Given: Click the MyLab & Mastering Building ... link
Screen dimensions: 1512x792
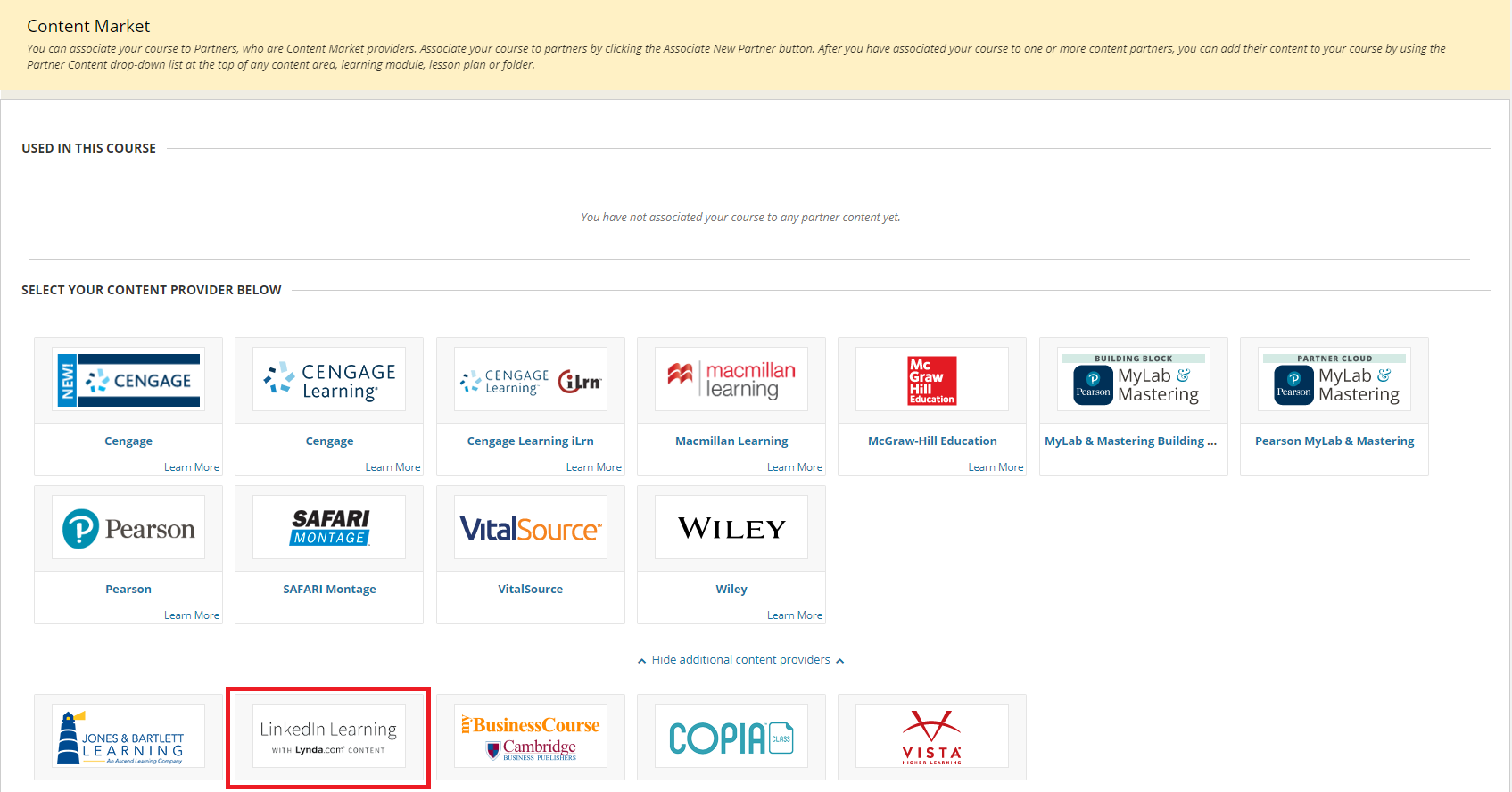Looking at the screenshot, I should (1131, 441).
